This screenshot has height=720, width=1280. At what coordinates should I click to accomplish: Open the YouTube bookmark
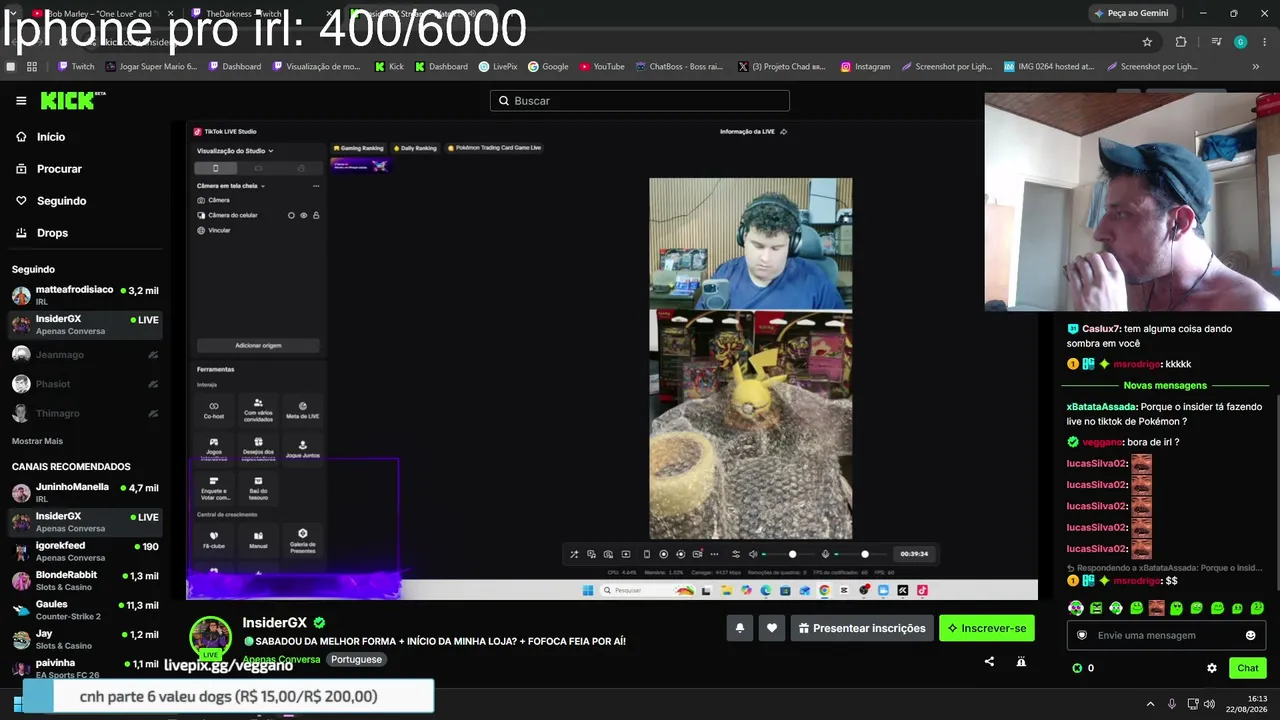(x=601, y=67)
